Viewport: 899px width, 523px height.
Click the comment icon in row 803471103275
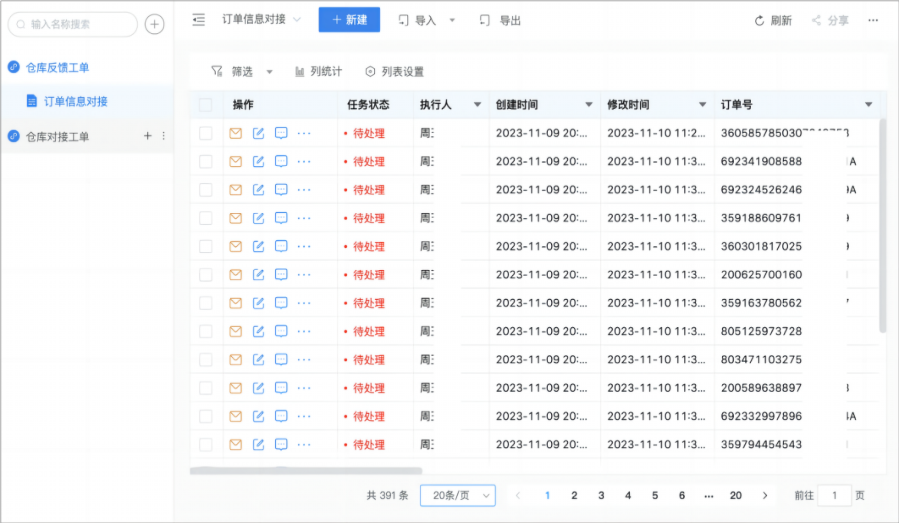[x=281, y=360]
